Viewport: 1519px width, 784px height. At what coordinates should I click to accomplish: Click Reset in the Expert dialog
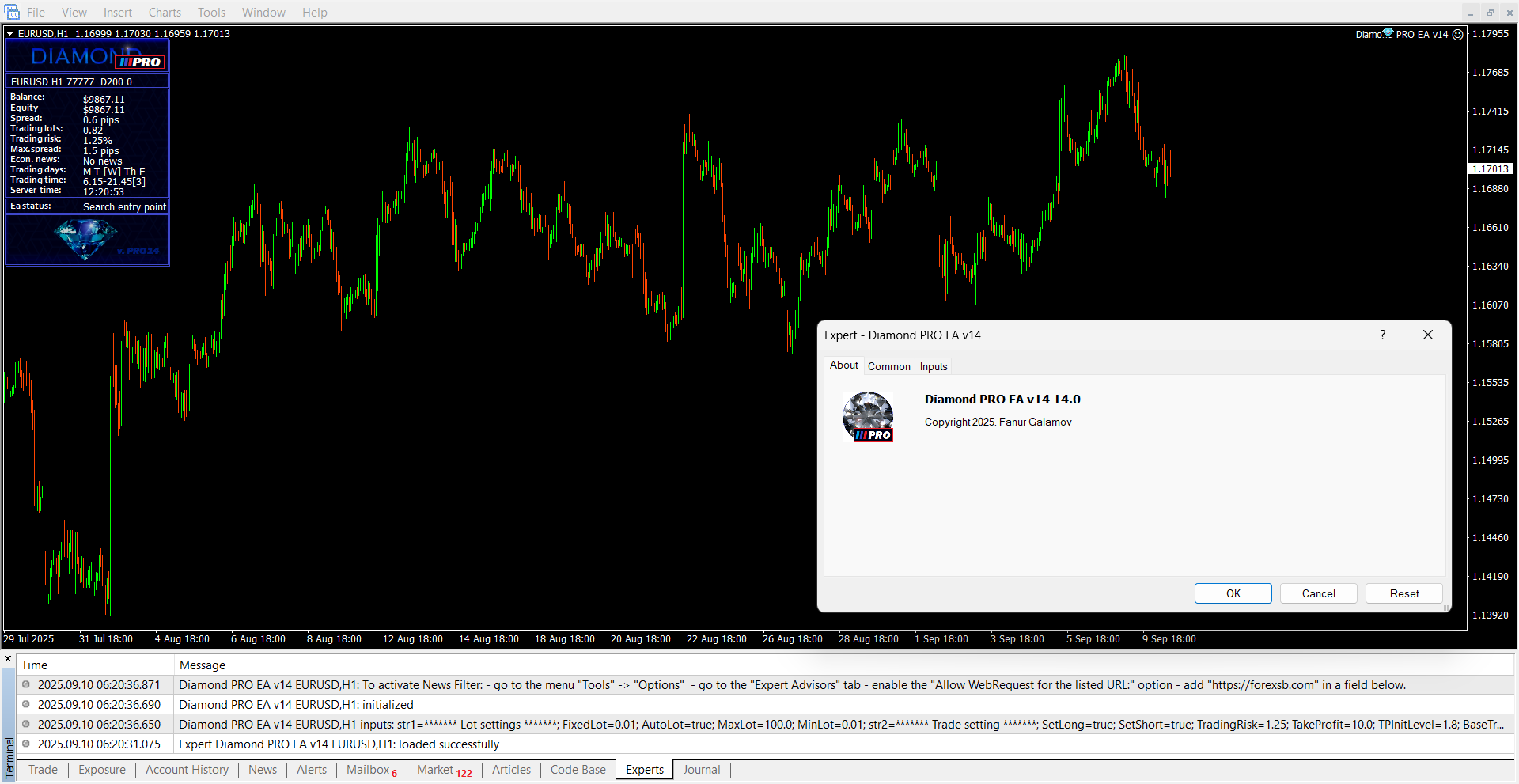click(x=1404, y=593)
